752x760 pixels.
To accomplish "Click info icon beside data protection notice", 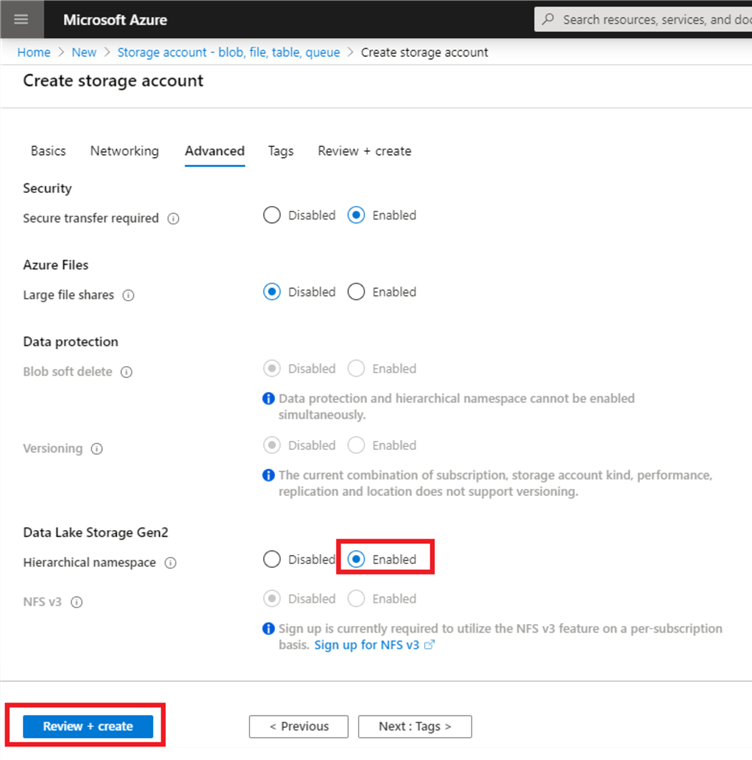I will 268,398.
